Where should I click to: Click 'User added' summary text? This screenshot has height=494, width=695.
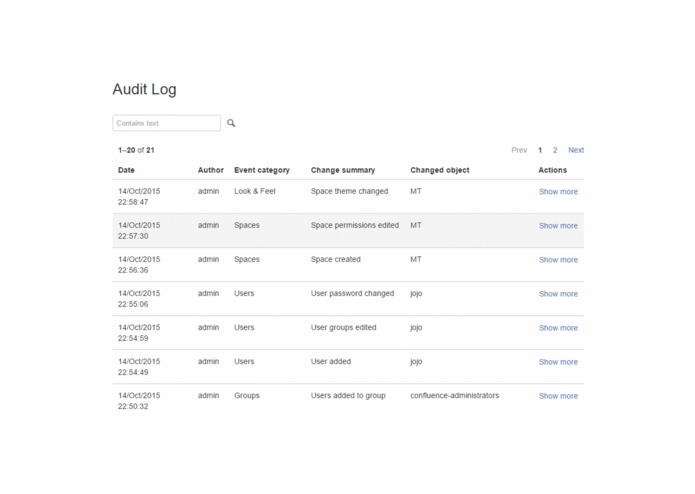click(331, 362)
